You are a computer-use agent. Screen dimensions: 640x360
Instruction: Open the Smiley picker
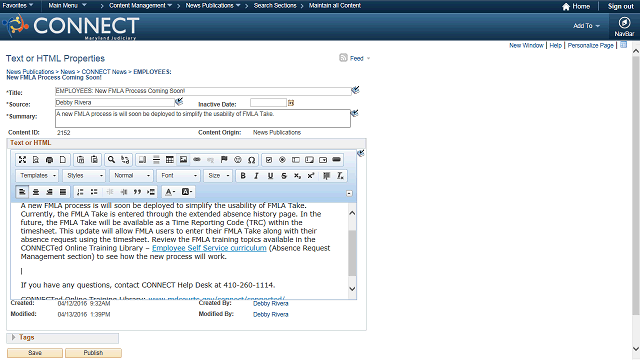(x=238, y=160)
